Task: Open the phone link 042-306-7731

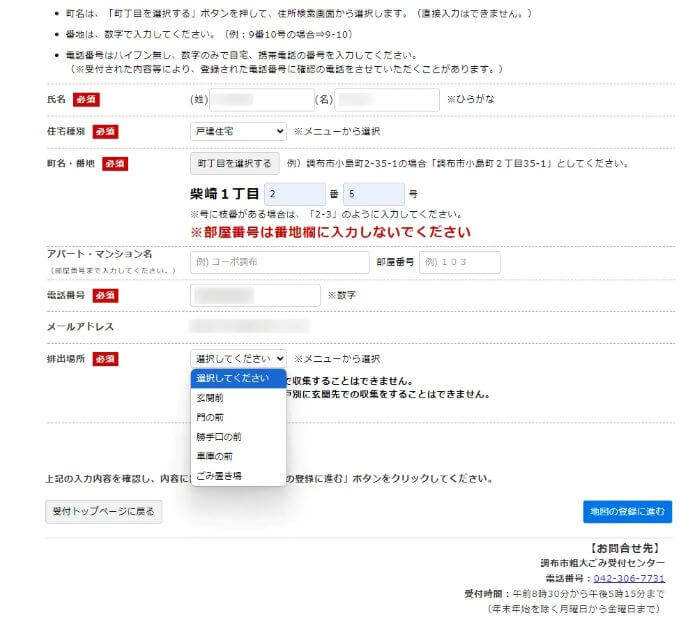Action: 629,578
